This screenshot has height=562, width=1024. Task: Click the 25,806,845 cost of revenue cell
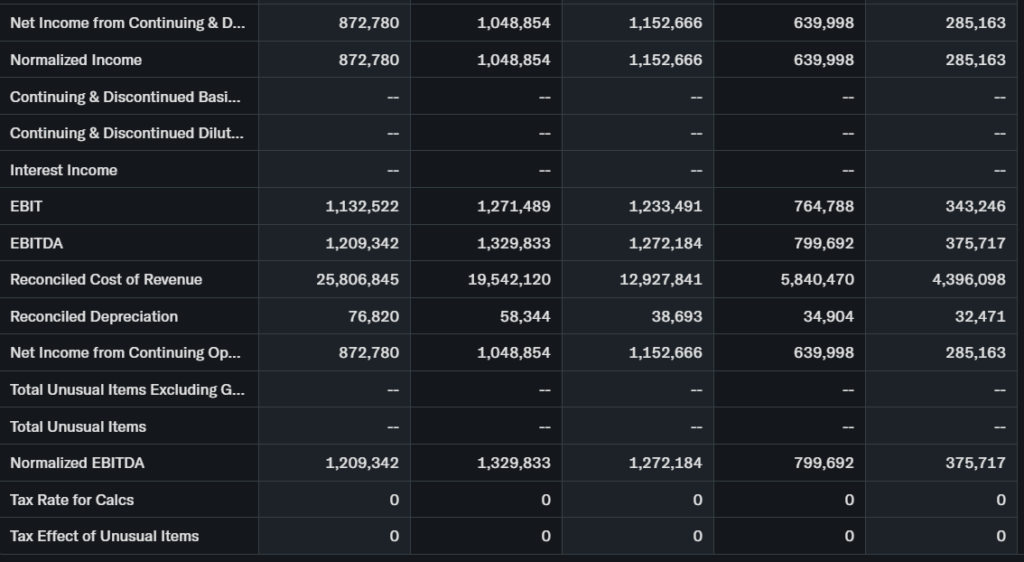357,280
